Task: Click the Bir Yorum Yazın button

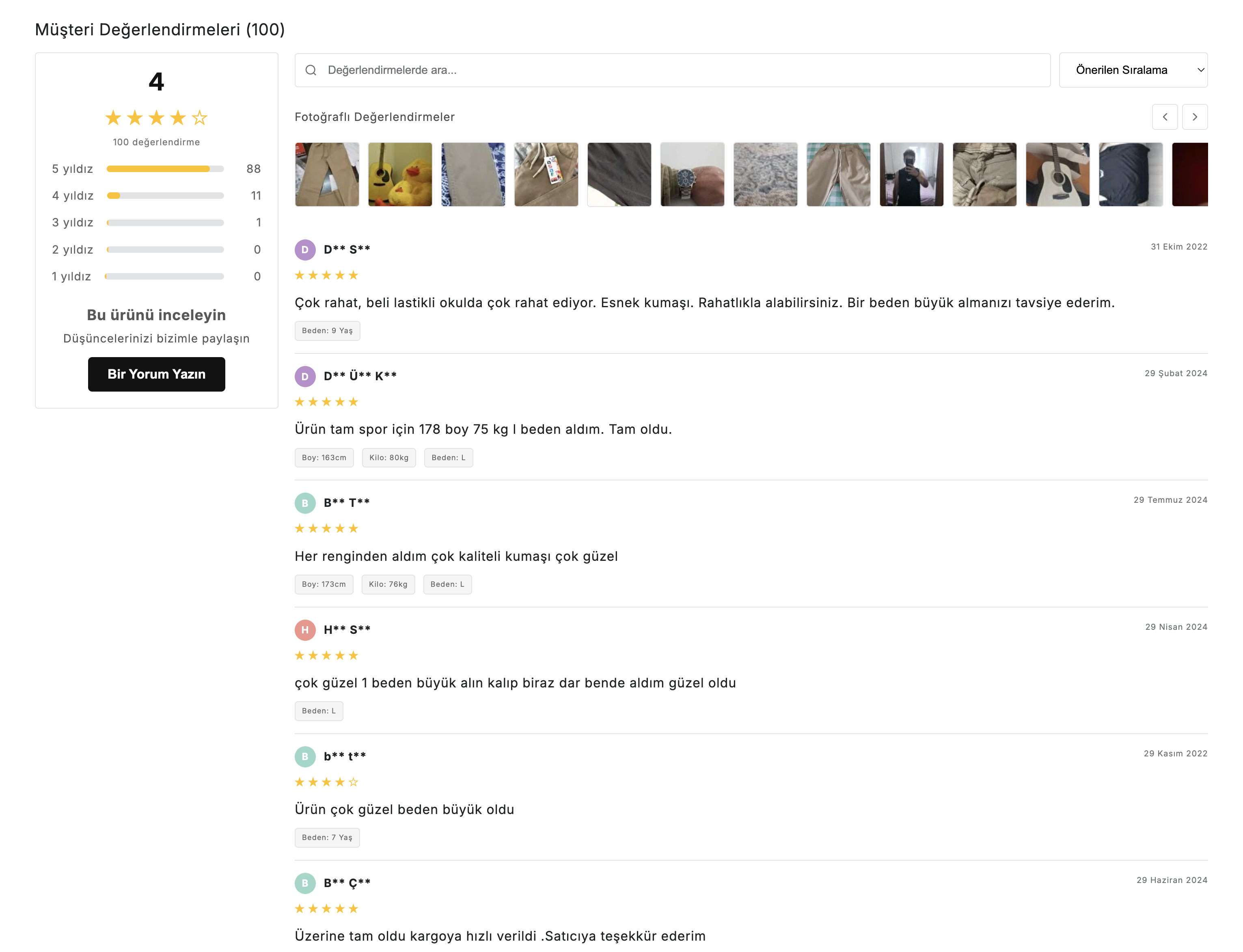Action: tap(156, 374)
